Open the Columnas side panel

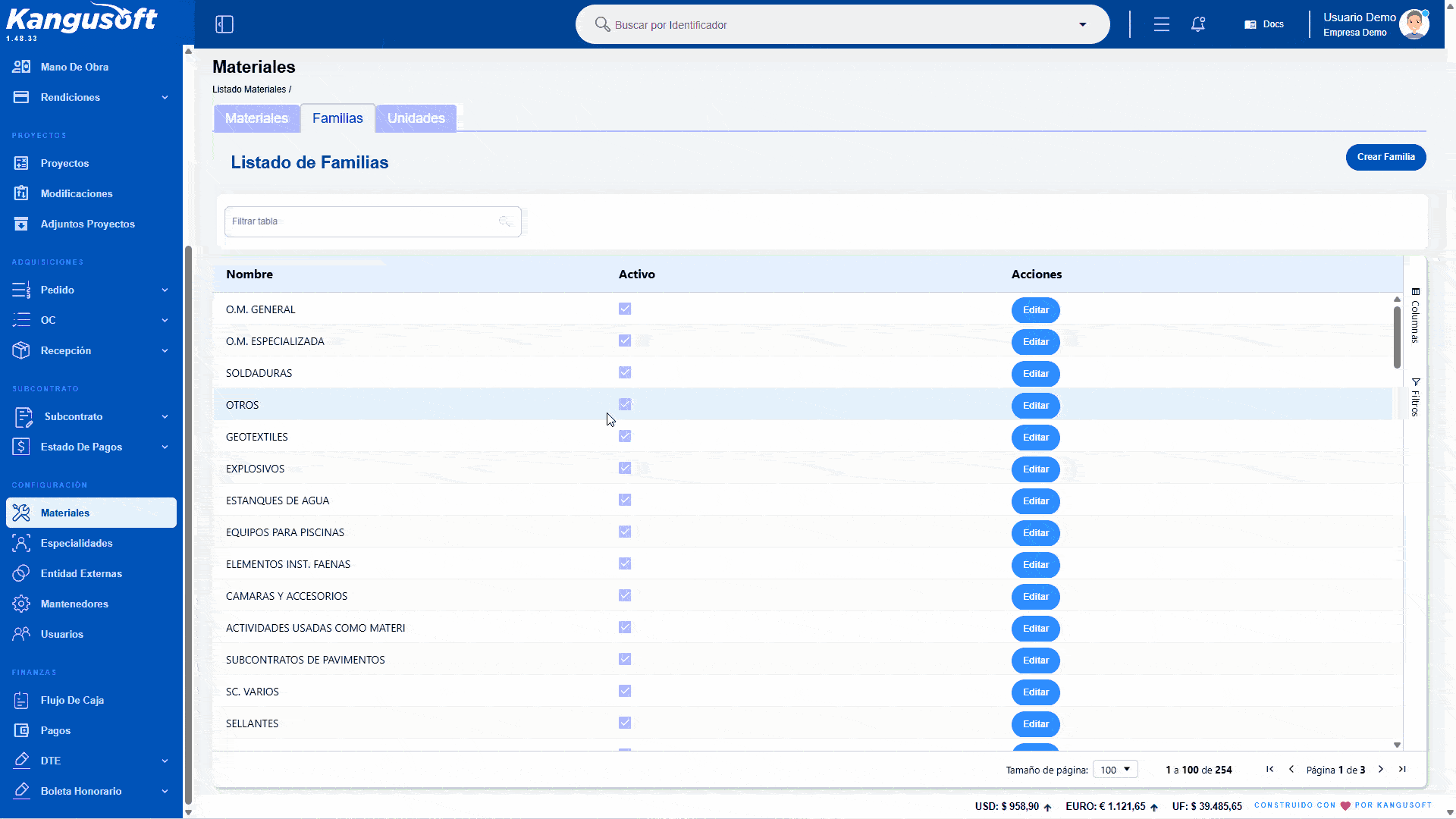click(x=1415, y=315)
